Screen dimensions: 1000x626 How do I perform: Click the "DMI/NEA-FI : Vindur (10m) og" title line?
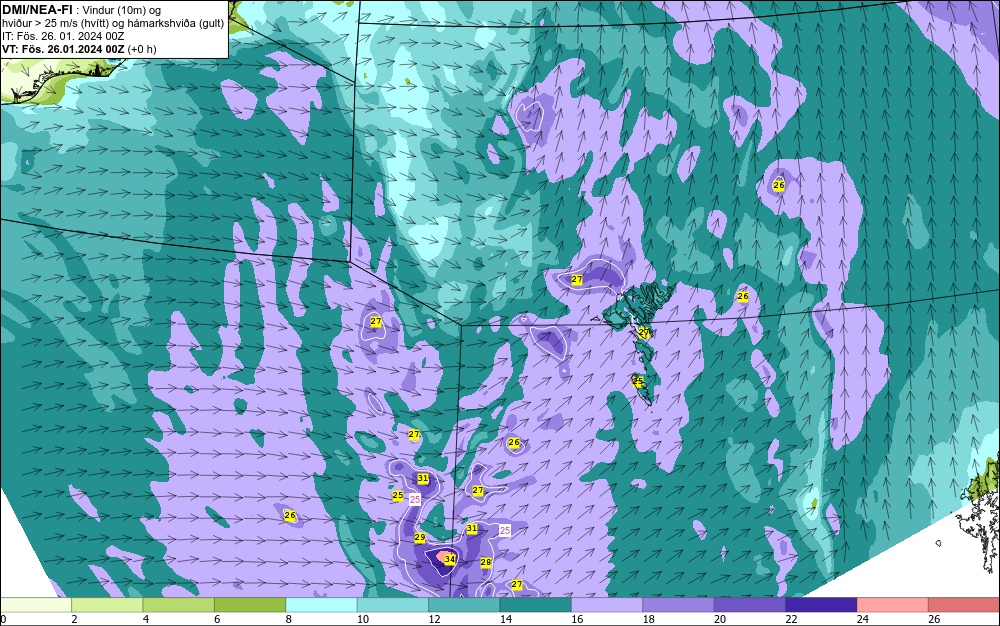pyautogui.click(x=82, y=10)
